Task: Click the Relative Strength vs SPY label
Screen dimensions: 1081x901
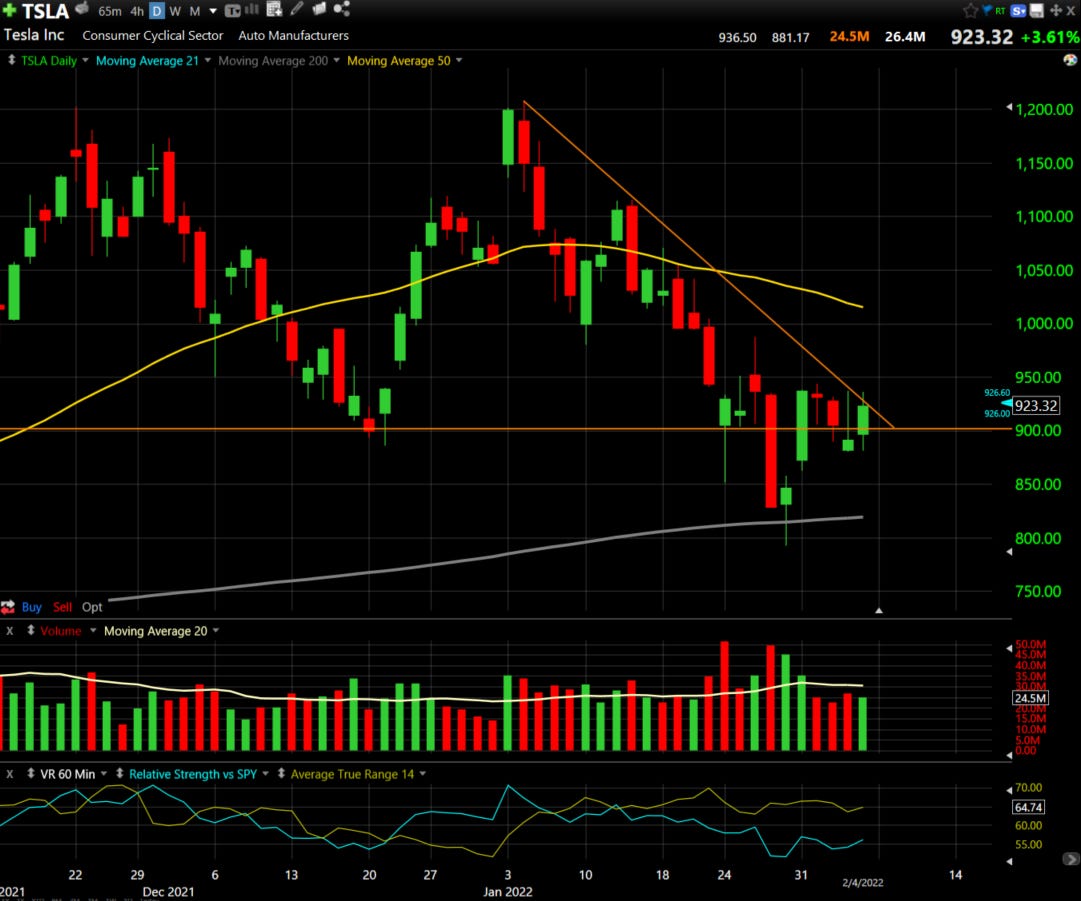Action: [x=193, y=774]
